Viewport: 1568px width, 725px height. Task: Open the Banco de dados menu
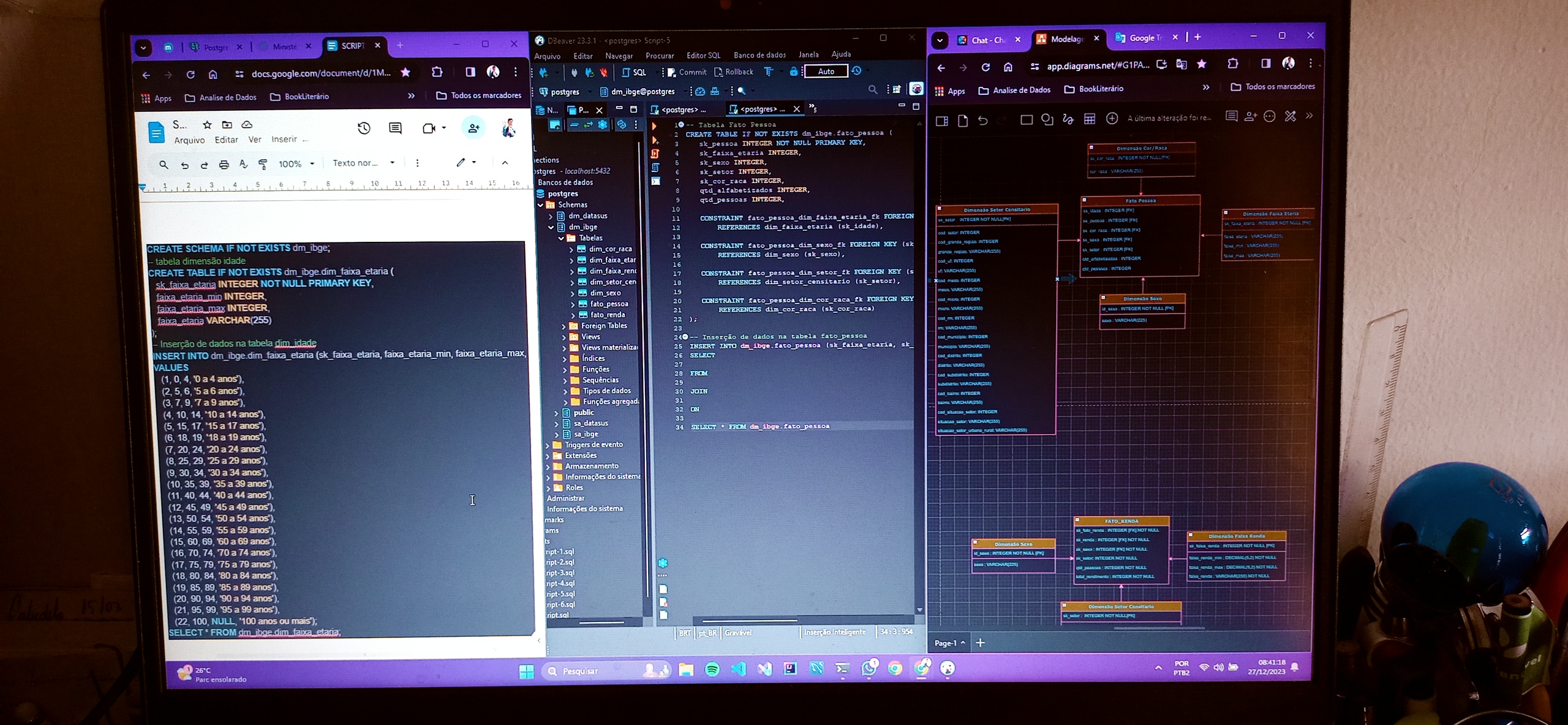pos(759,55)
